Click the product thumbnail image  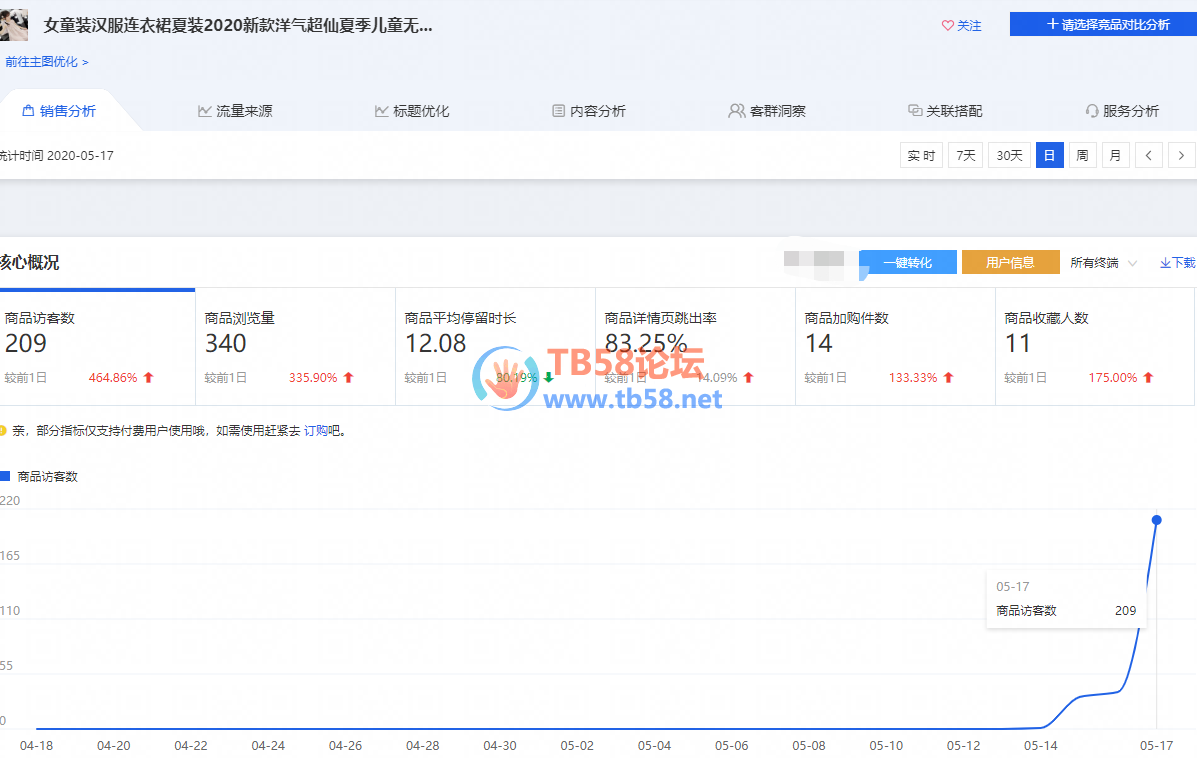coord(14,25)
